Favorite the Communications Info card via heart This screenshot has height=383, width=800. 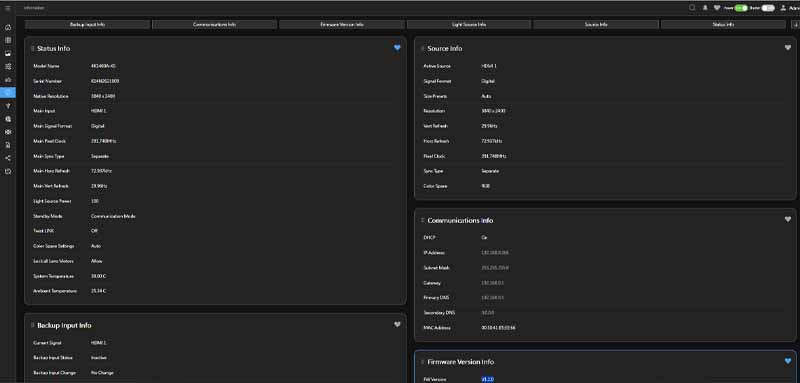788,219
